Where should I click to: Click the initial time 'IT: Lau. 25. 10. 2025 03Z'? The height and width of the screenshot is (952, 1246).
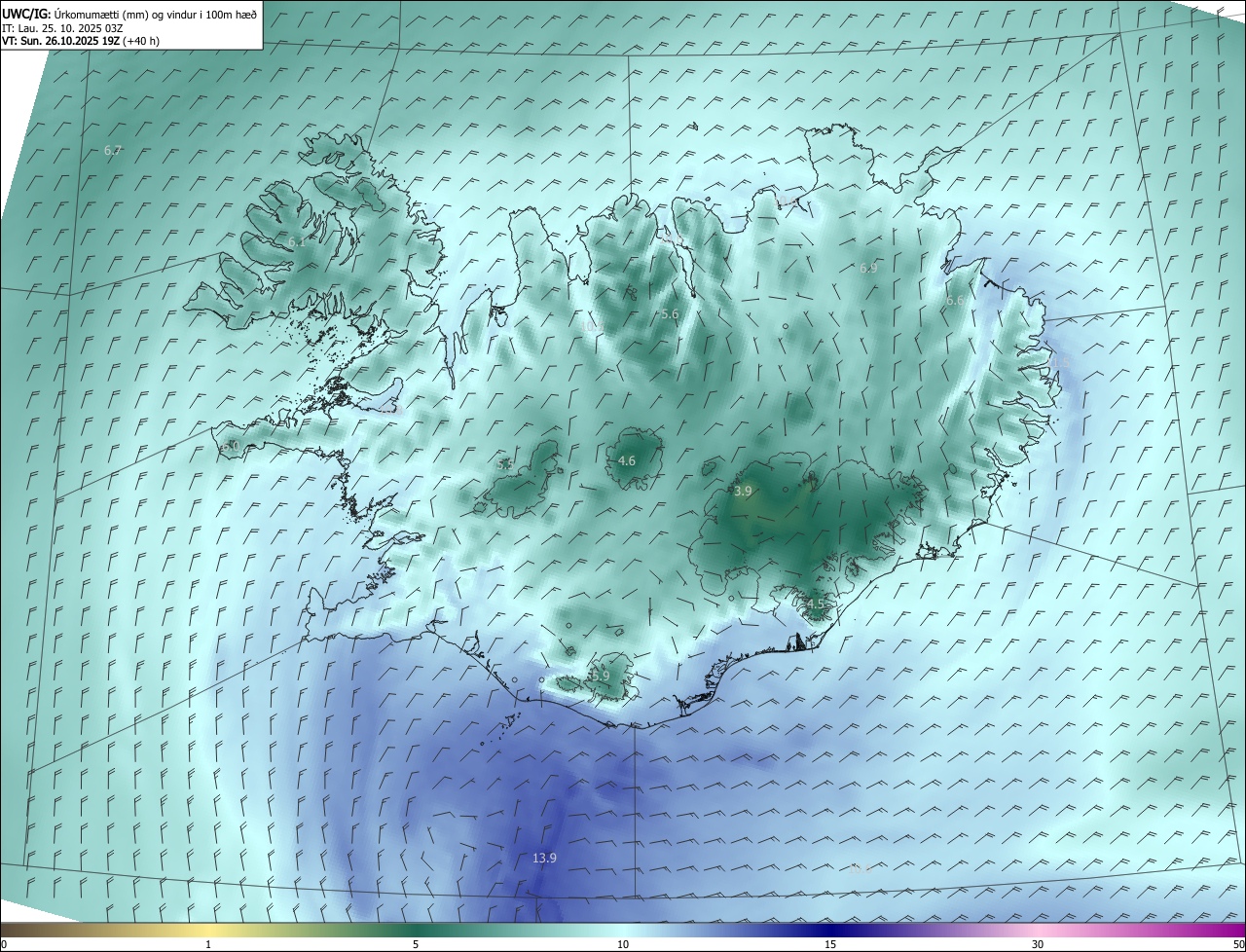tap(61, 28)
